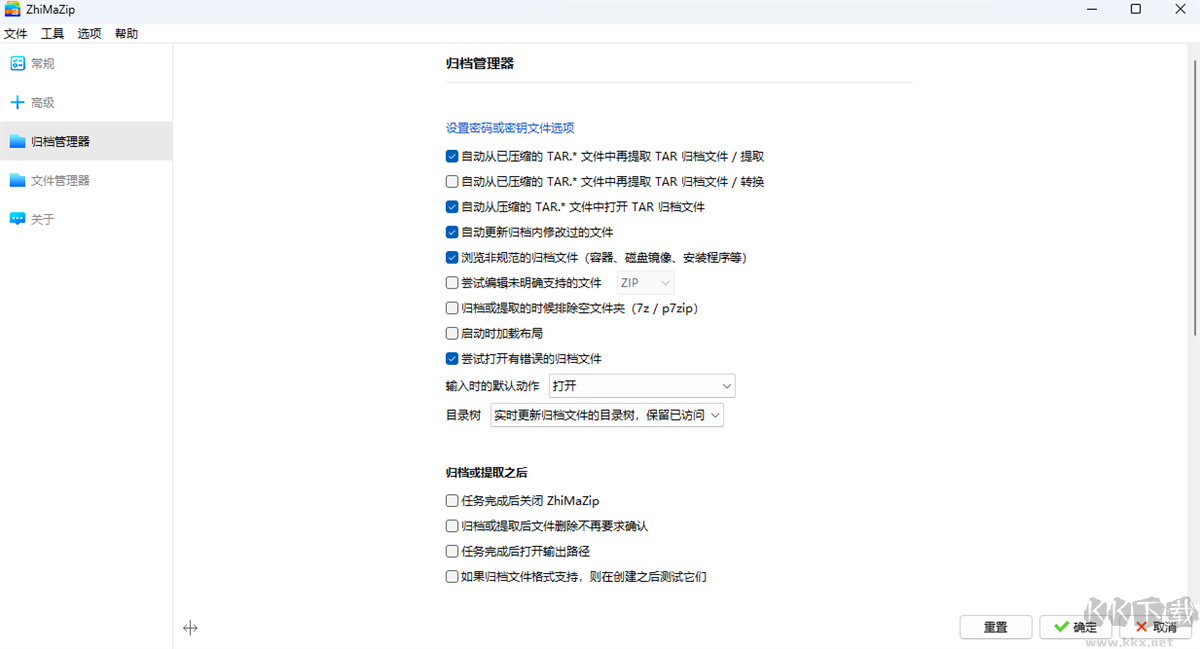The image size is (1200, 649).
Task: Open the 文件 menu
Action: tap(15, 33)
